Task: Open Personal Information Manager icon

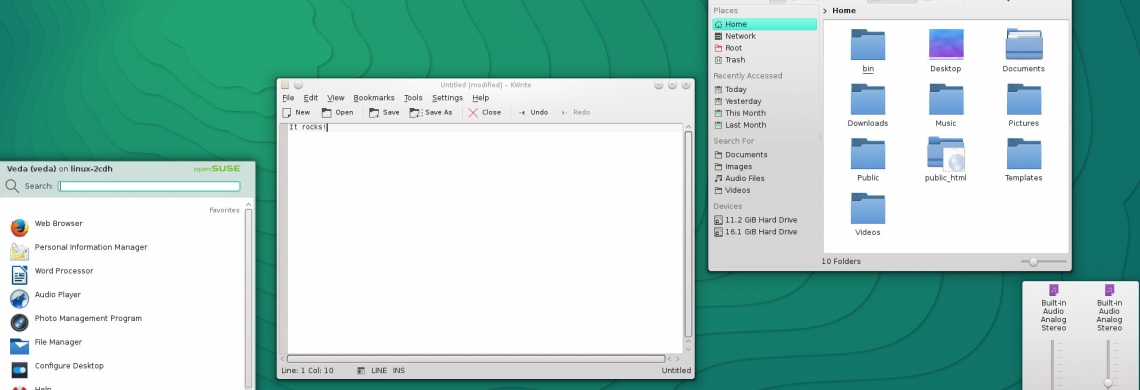Action: [x=20, y=252]
